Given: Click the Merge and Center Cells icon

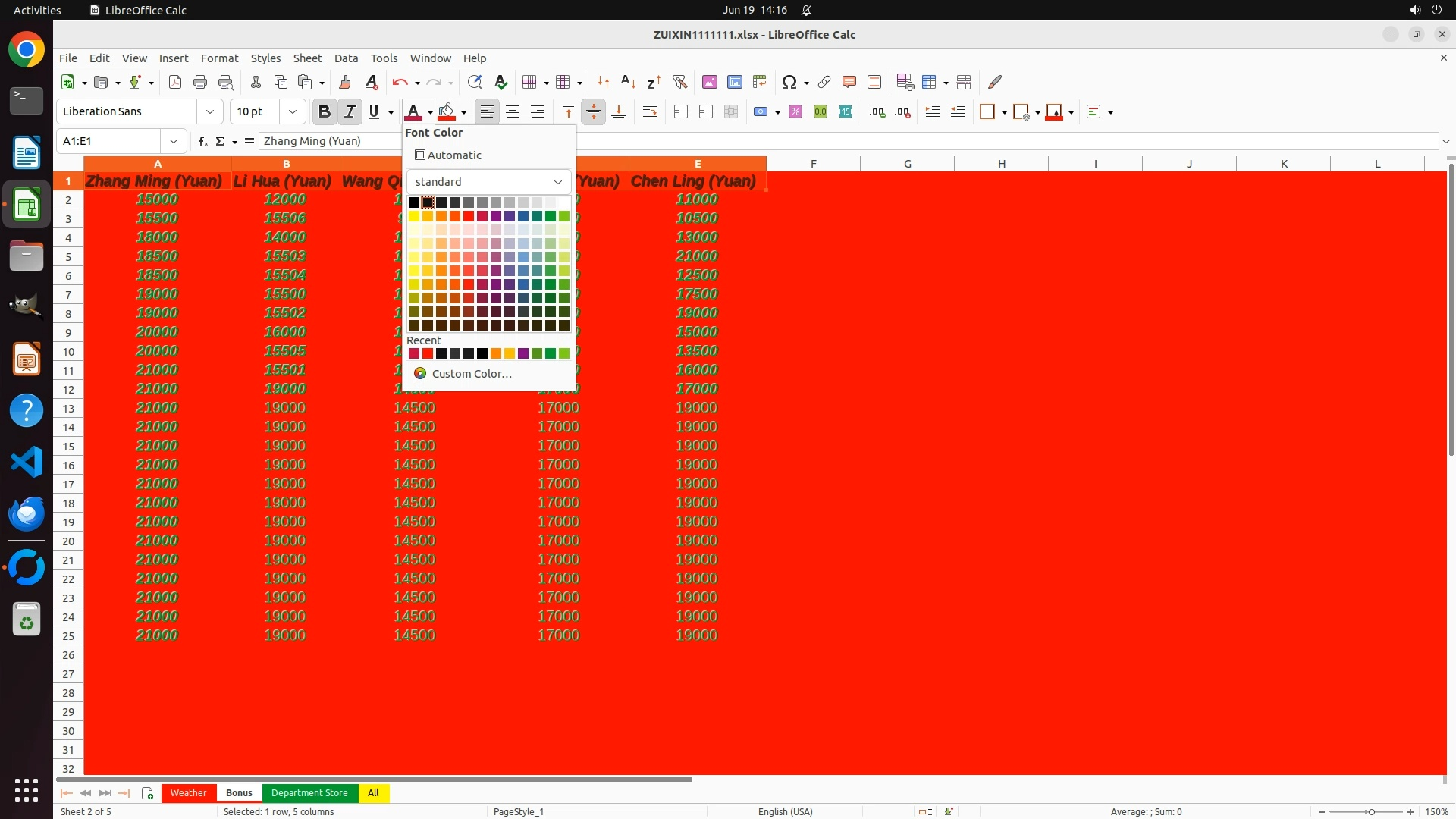Looking at the screenshot, I should click(681, 111).
